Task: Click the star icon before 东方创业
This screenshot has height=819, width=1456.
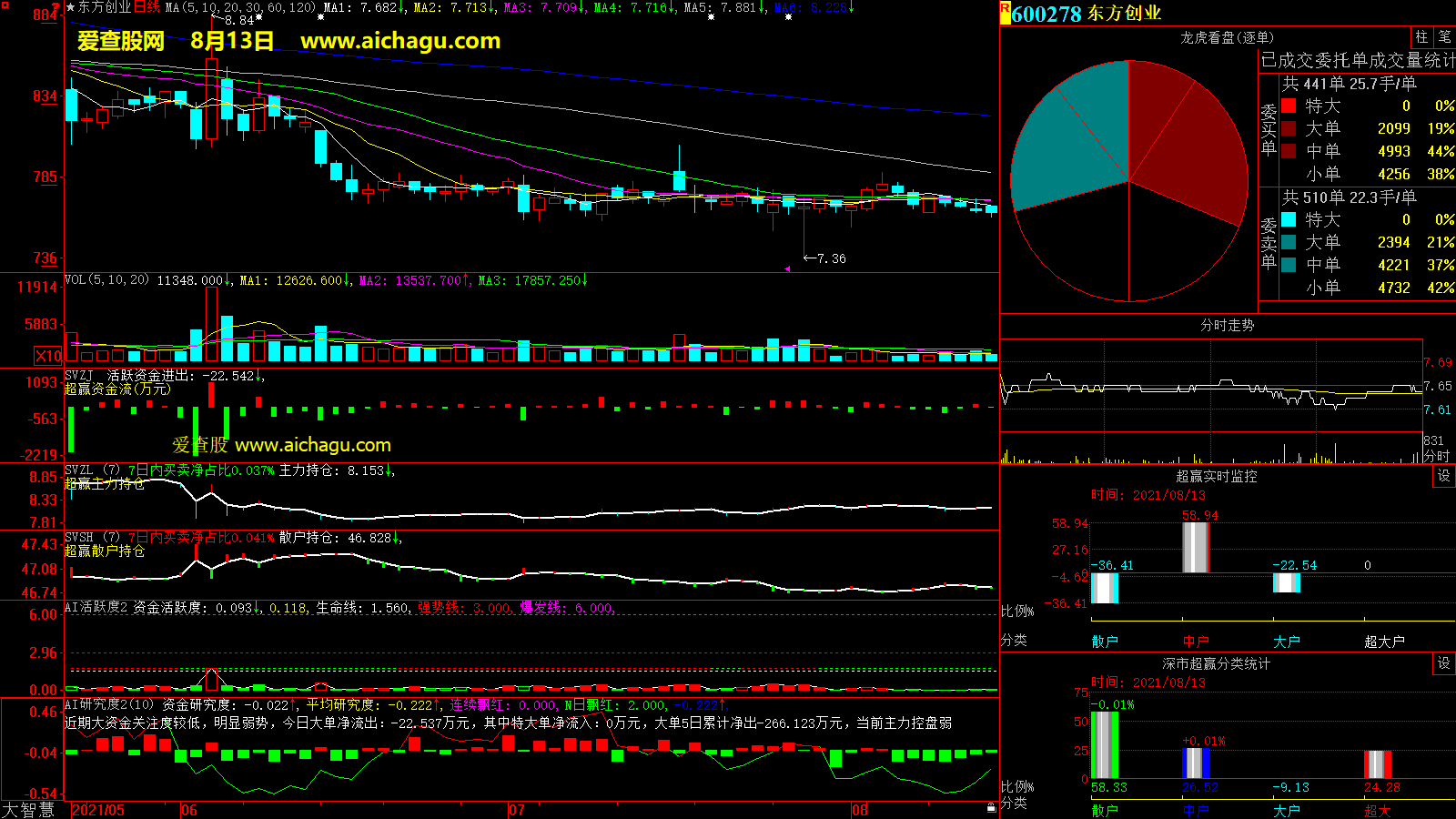Action: pos(71,7)
